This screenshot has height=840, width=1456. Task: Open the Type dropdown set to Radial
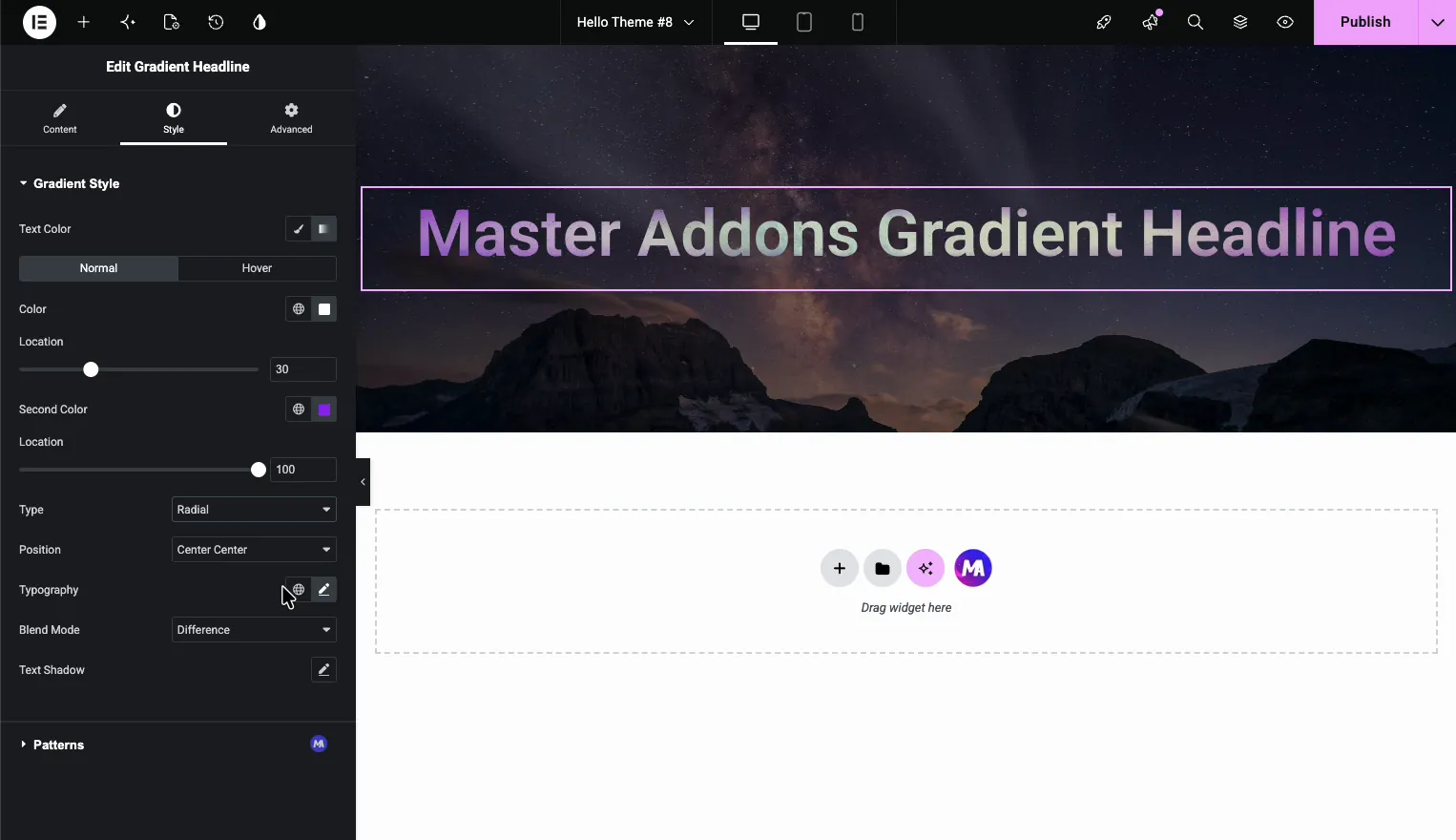tap(254, 510)
